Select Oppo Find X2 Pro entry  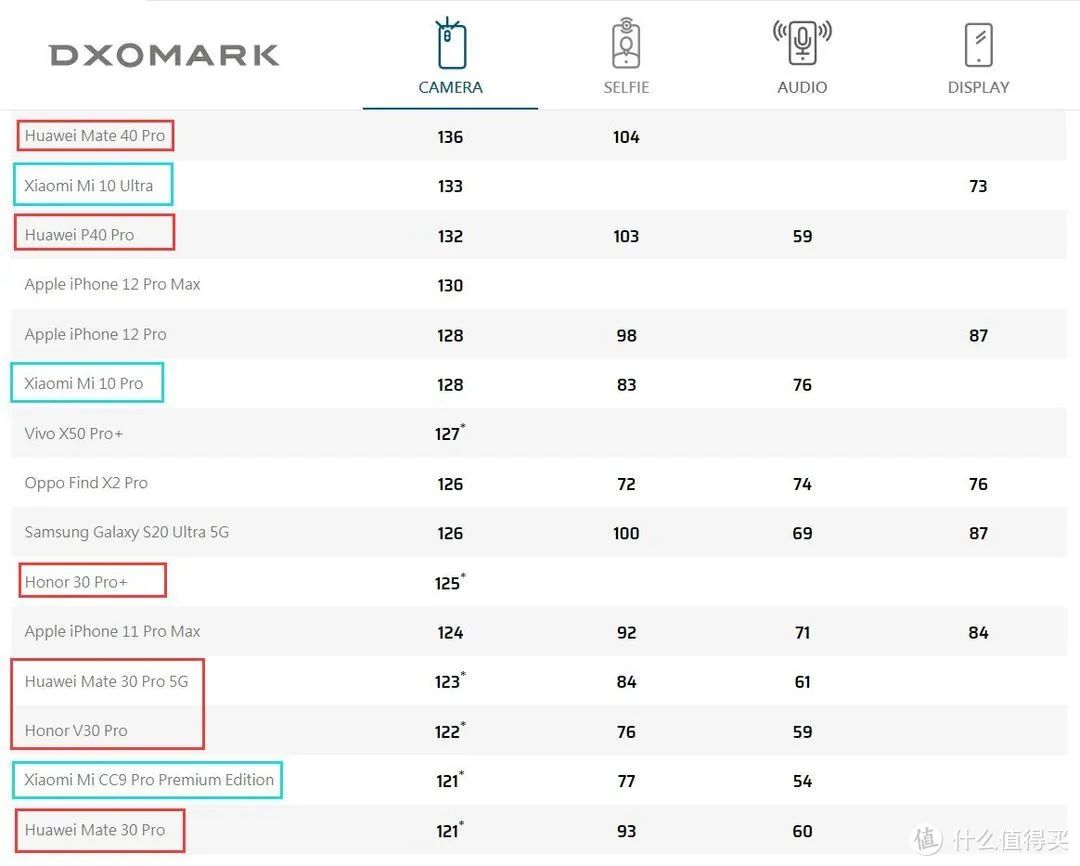pyautogui.click(x=86, y=483)
